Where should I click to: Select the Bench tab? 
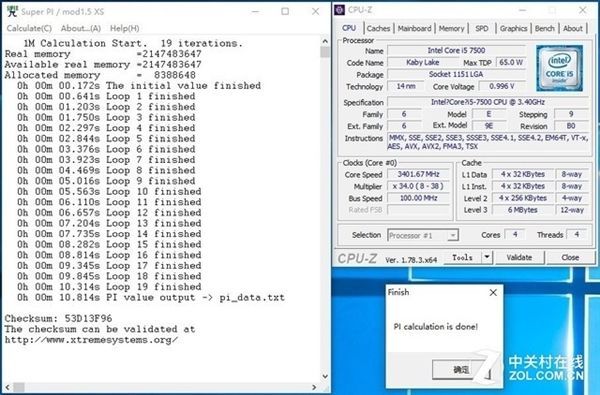coord(544,28)
